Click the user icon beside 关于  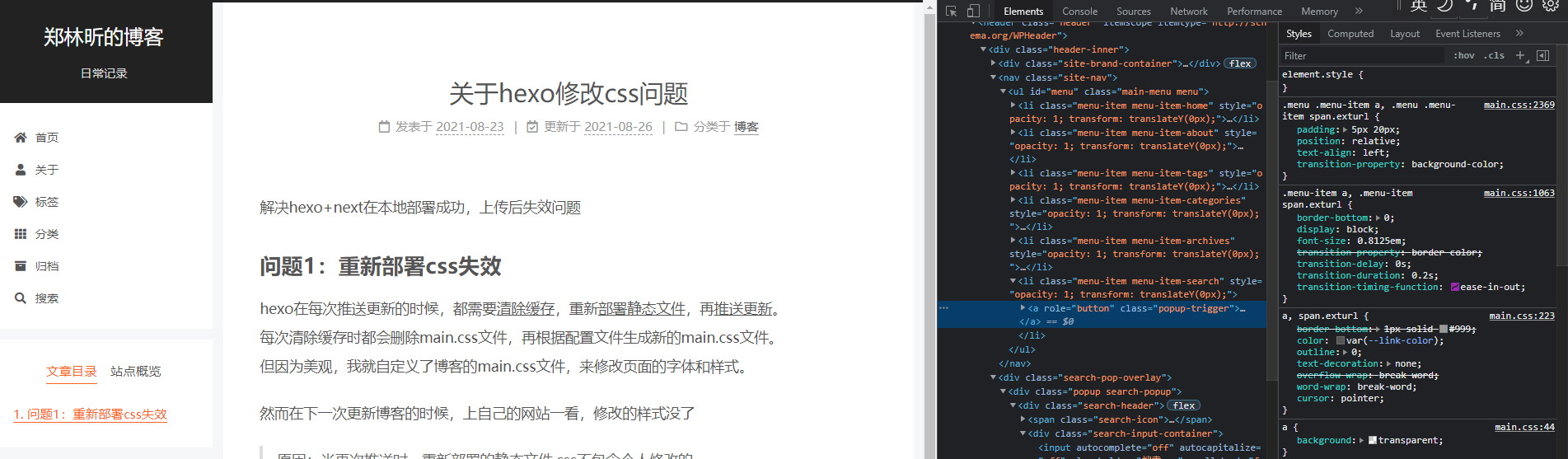[21, 170]
